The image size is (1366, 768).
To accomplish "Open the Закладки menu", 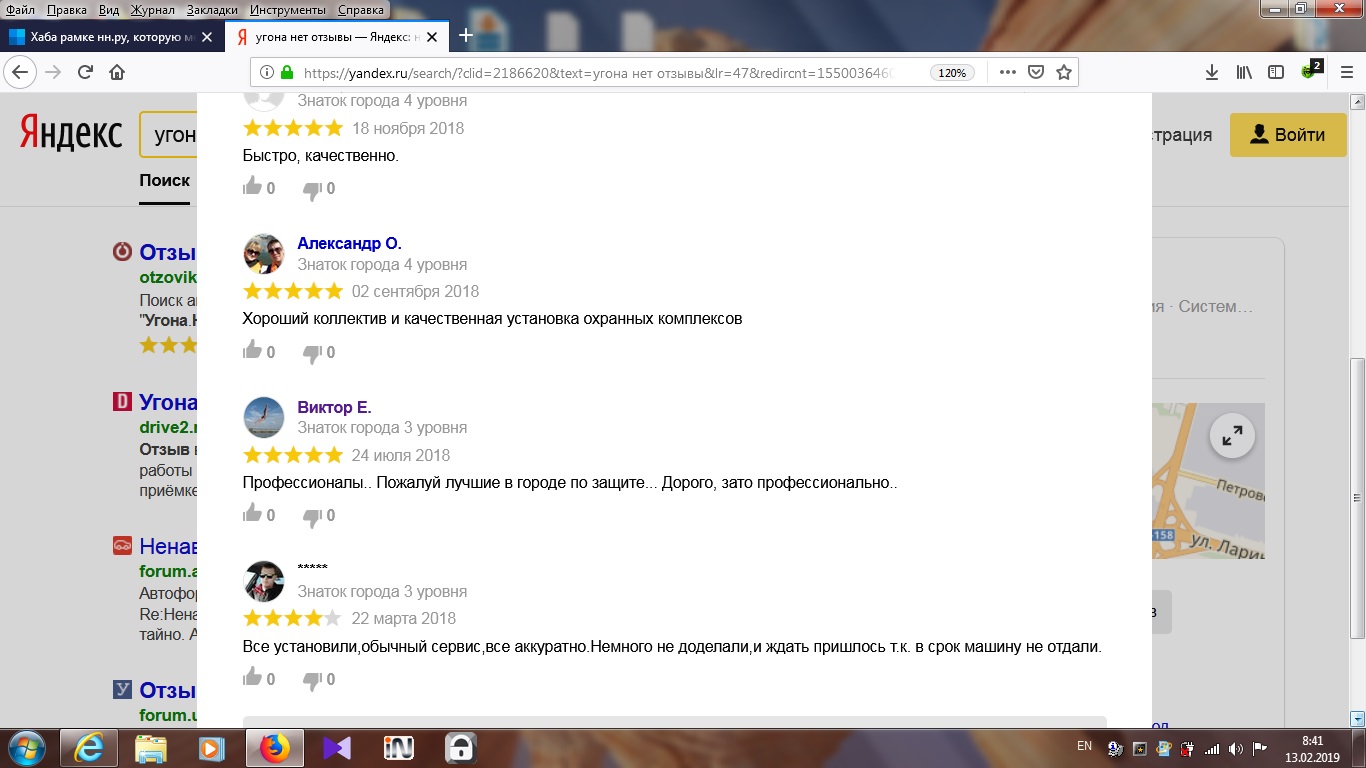I will (x=211, y=9).
